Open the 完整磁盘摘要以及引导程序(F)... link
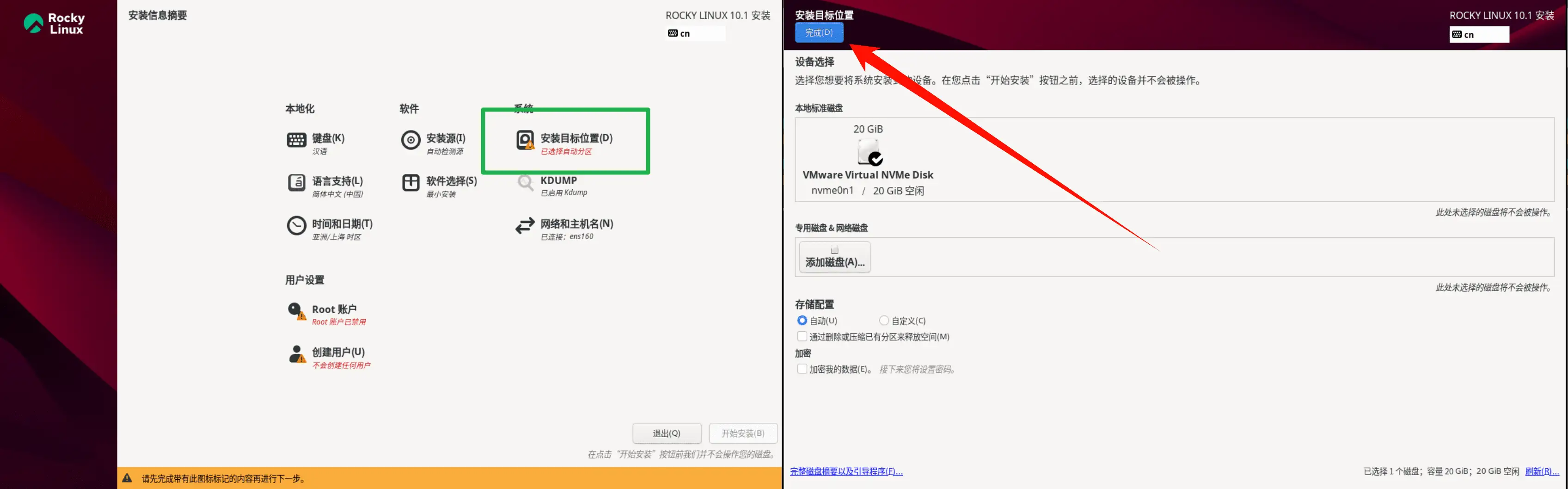Screen dimensions: 1568x489 pyautogui.click(x=846, y=471)
